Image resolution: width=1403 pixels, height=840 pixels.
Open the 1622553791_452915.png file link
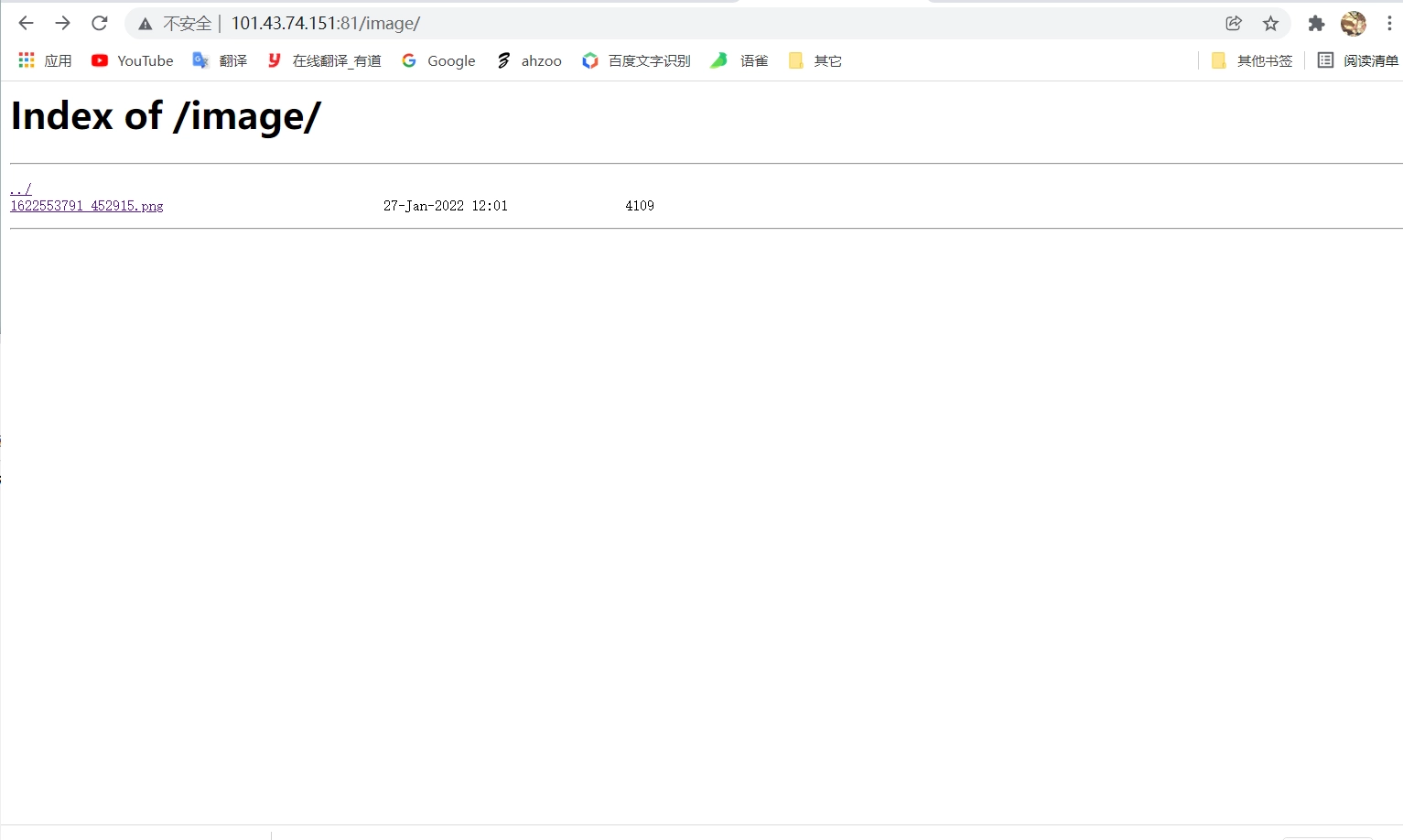tap(87, 206)
